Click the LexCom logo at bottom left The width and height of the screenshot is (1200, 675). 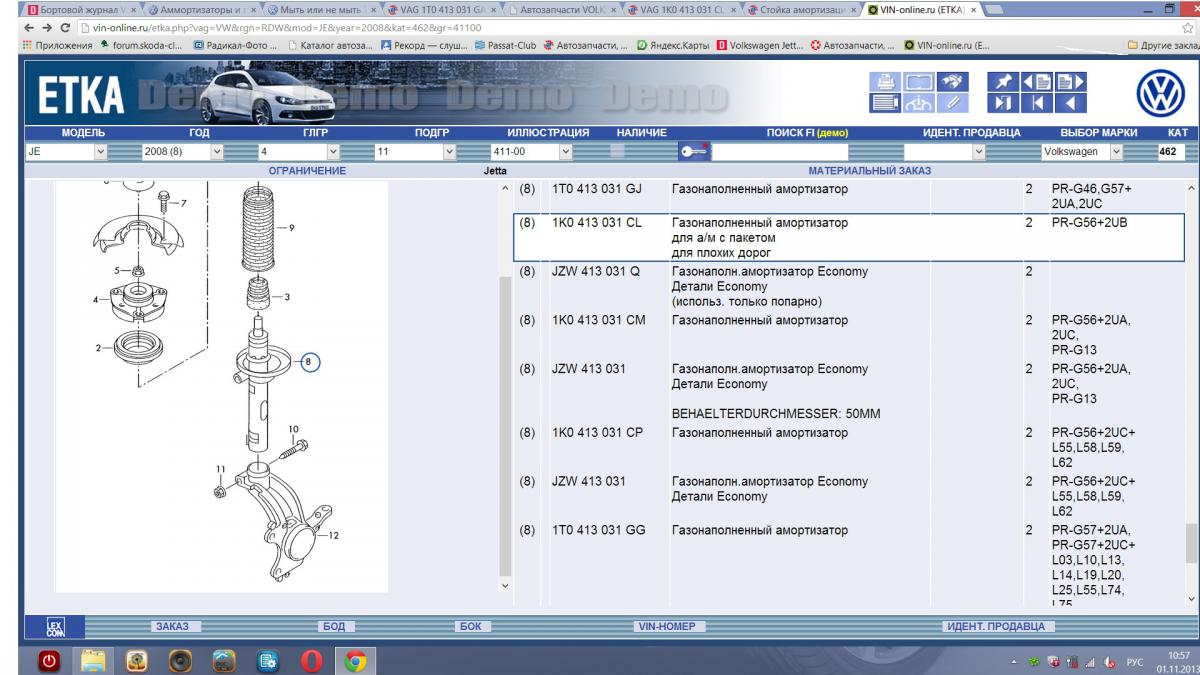55,627
